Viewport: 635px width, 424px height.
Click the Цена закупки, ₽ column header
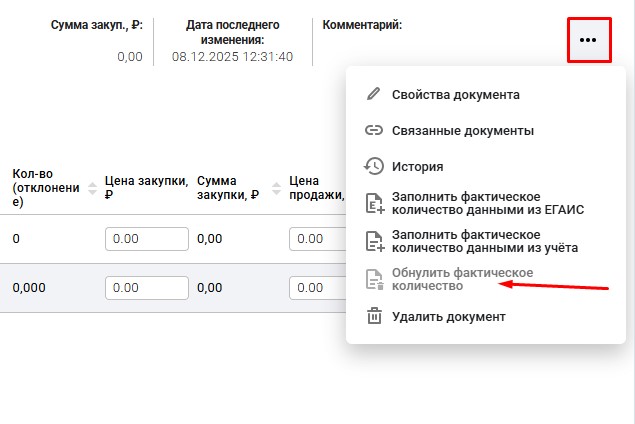pos(146,187)
